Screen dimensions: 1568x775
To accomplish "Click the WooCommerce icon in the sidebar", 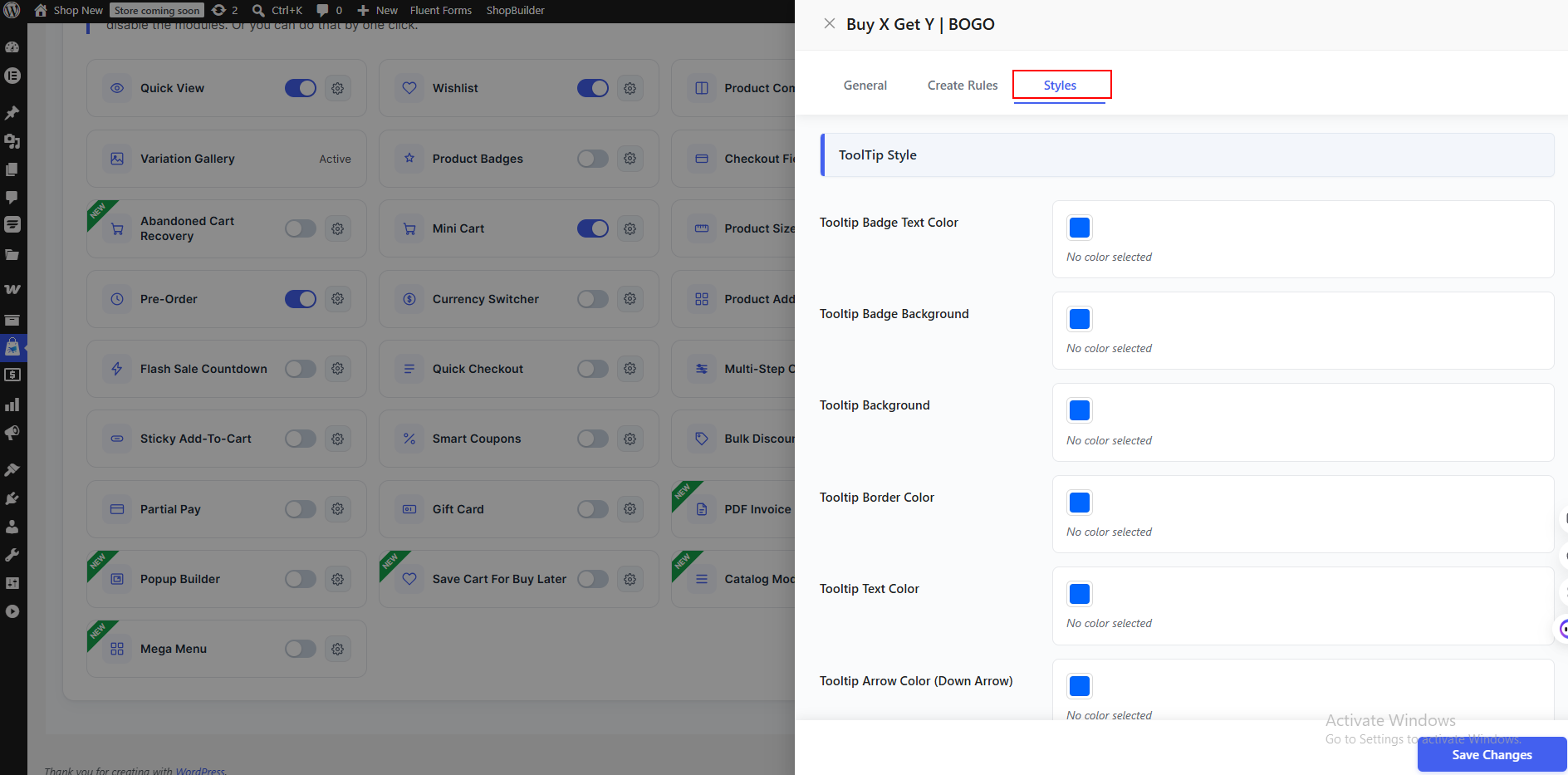I will (12, 289).
